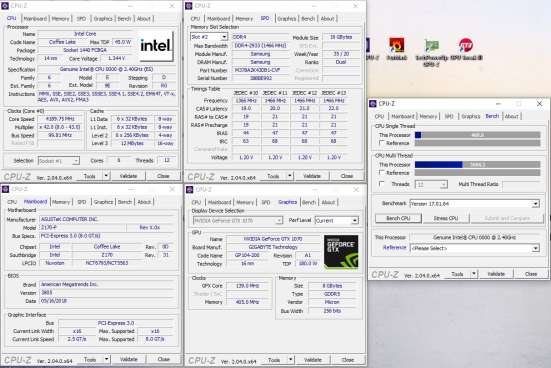Click the Stress CPU button

tap(446, 218)
